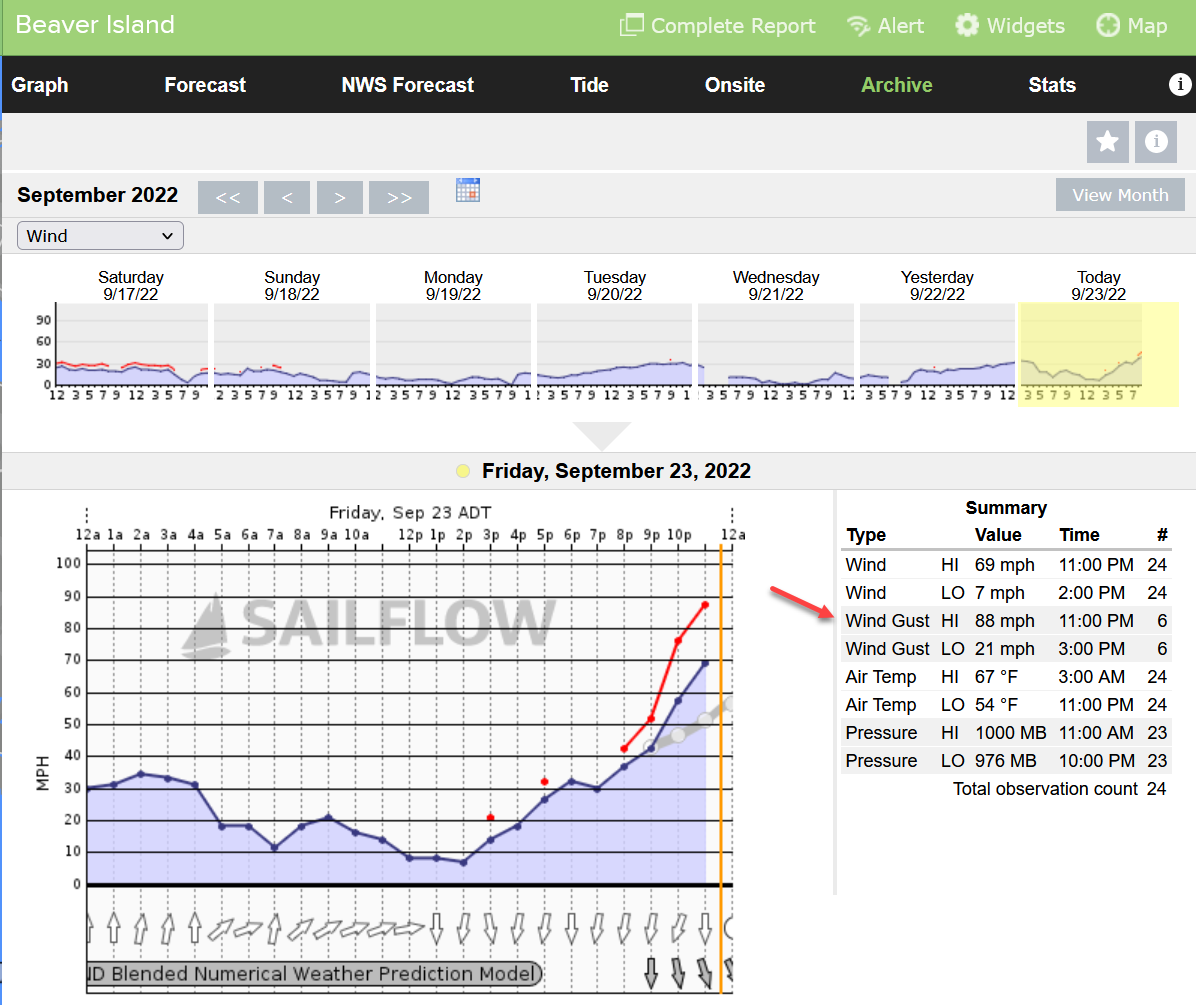Open the calendar date picker icon
The height and width of the screenshot is (1005, 1196).
click(468, 190)
